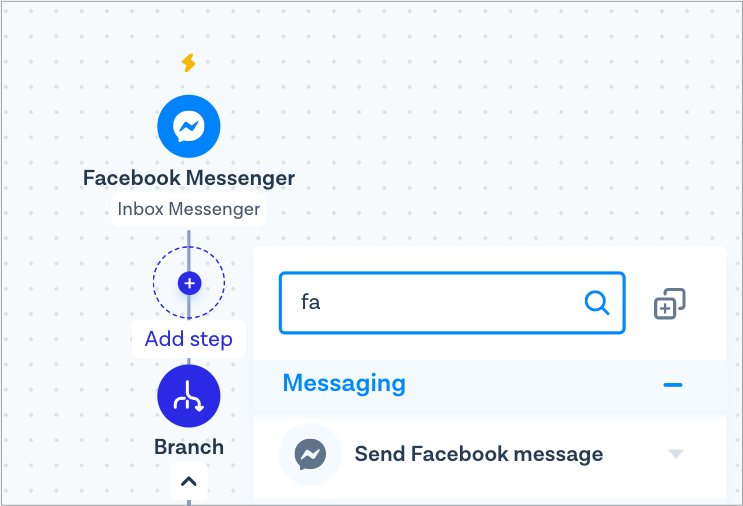Click the Facebook Messenger node title
Screen dimensions: 743x506
click(189, 178)
